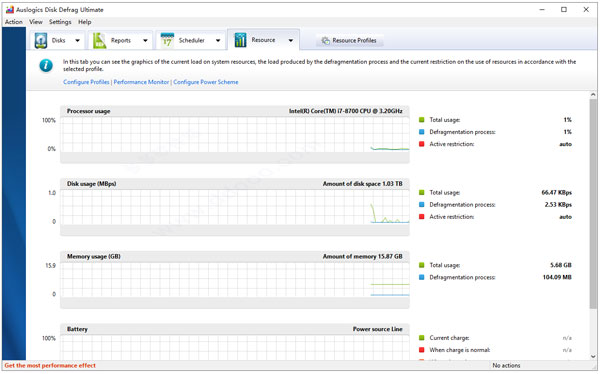The height and width of the screenshot is (374, 600).
Task: Click the 'No actions' status bar text
Action: coord(506,365)
